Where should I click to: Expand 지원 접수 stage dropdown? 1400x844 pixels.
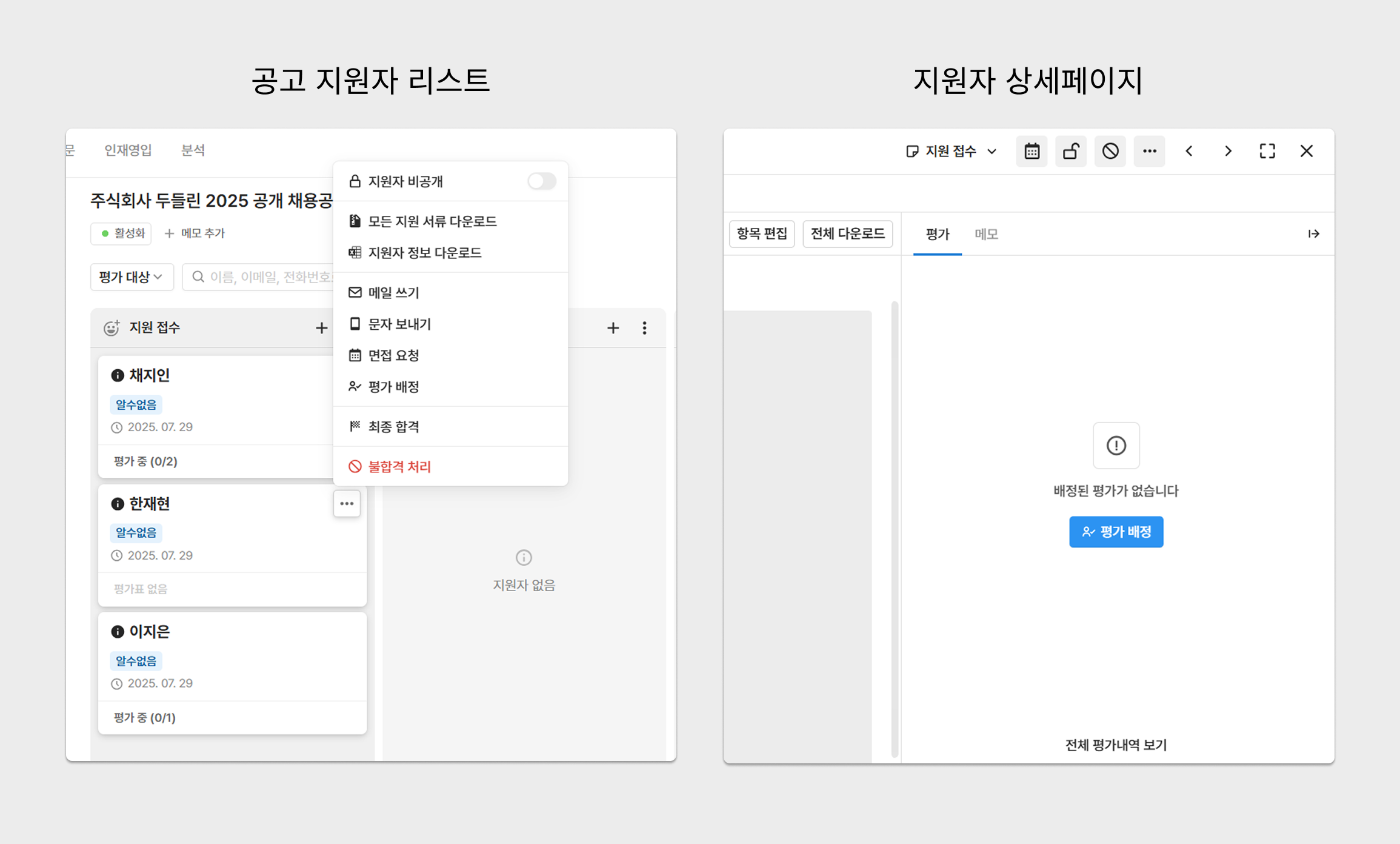952,151
